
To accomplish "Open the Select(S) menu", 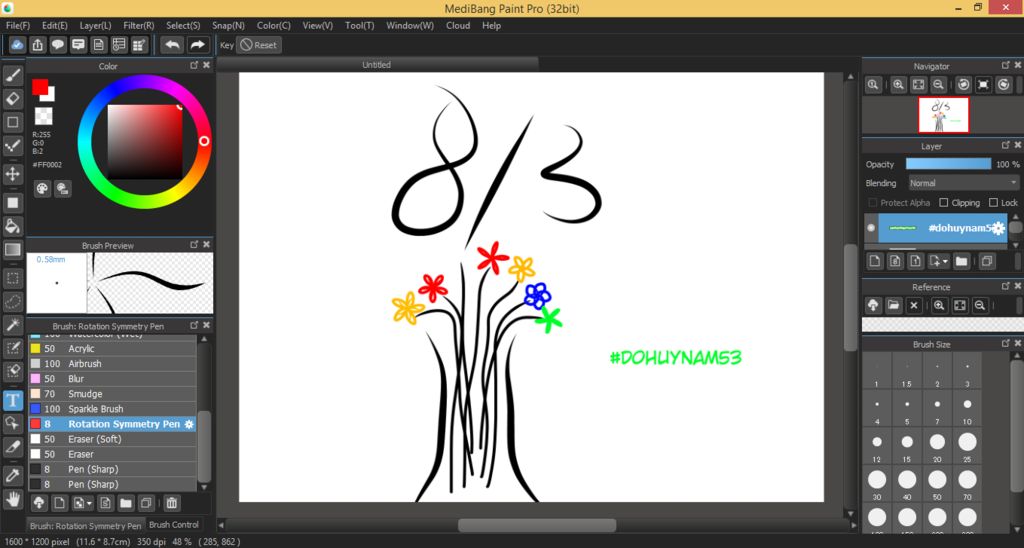I will click(183, 25).
